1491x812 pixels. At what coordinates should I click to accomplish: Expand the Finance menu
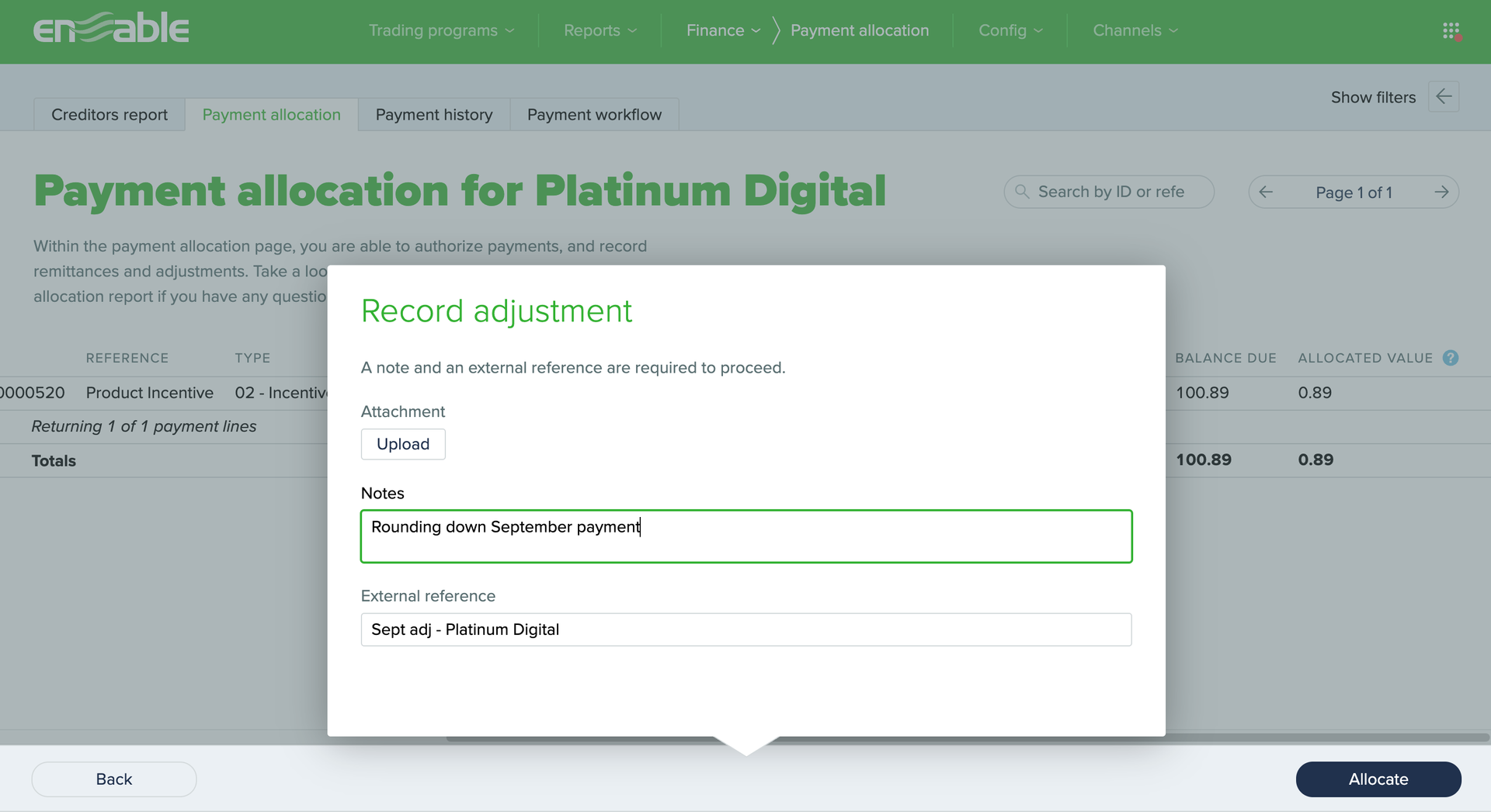pos(723,30)
